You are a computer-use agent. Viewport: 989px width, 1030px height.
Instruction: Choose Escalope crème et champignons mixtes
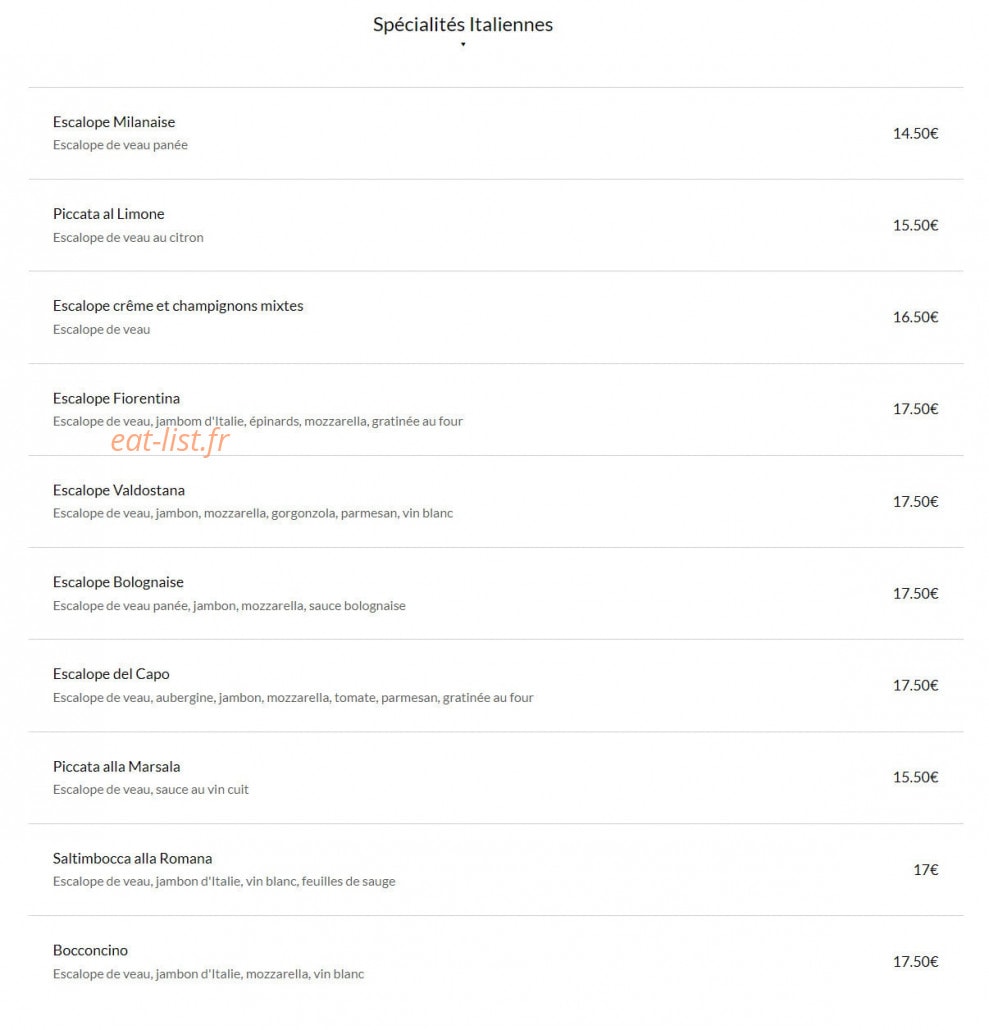[496, 317]
